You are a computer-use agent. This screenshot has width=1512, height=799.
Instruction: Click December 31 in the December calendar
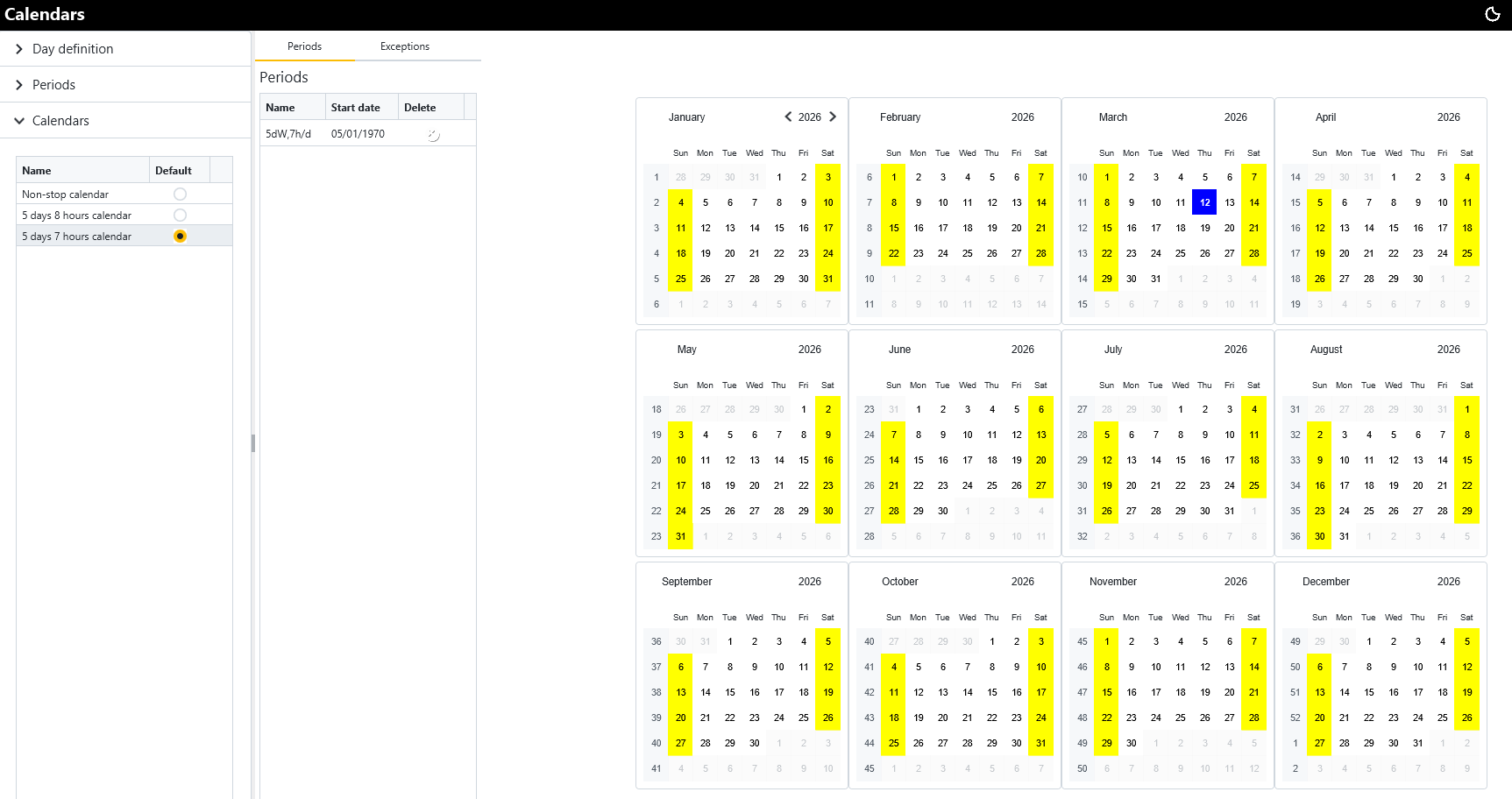1417,743
